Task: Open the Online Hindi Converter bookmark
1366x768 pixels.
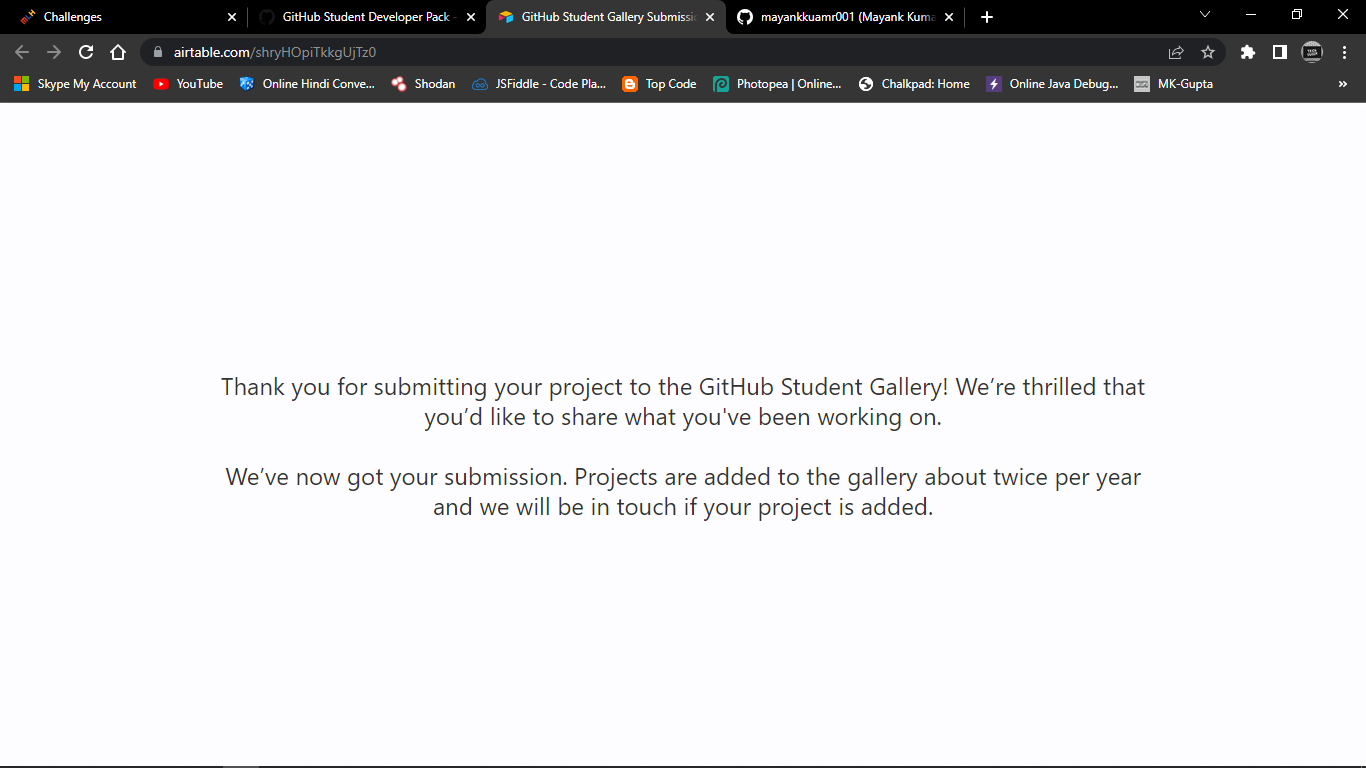Action: (307, 84)
